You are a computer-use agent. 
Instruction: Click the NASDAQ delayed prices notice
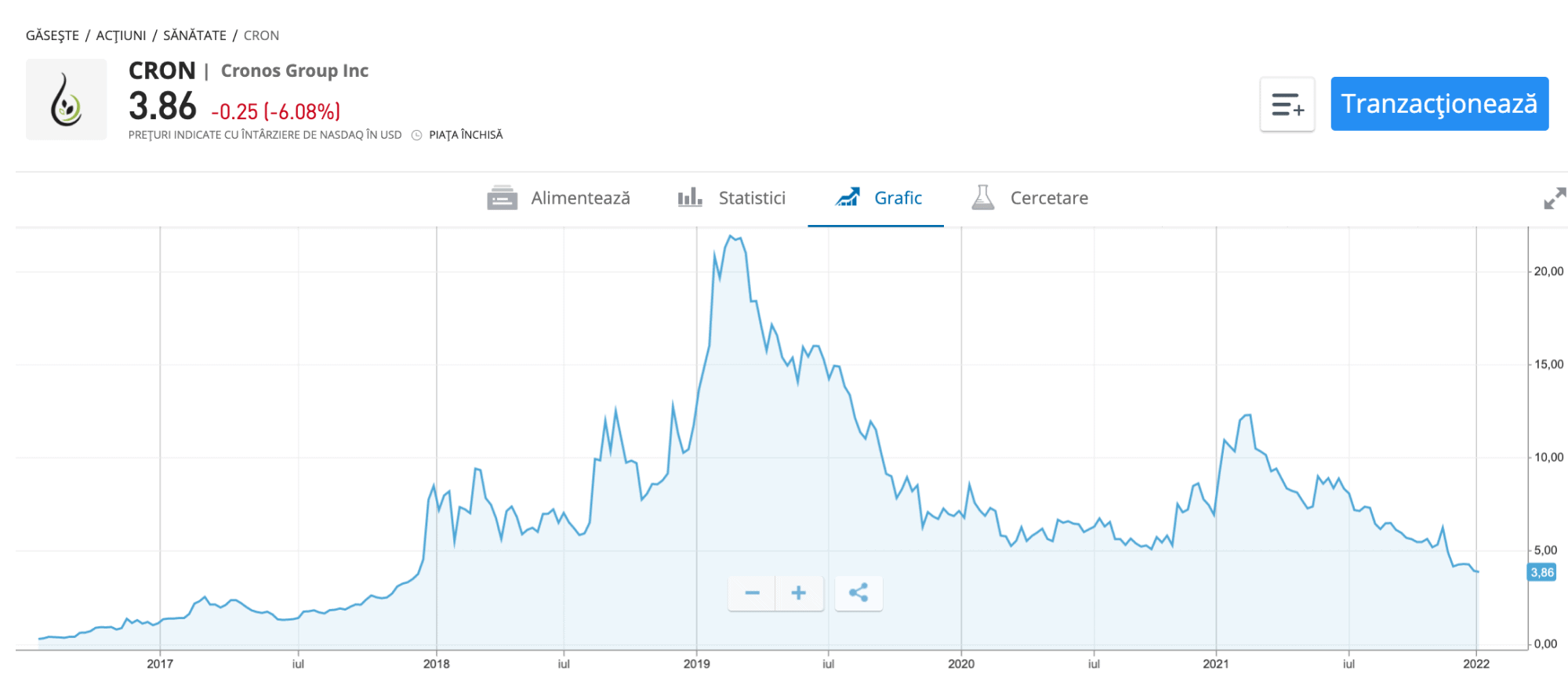265,135
